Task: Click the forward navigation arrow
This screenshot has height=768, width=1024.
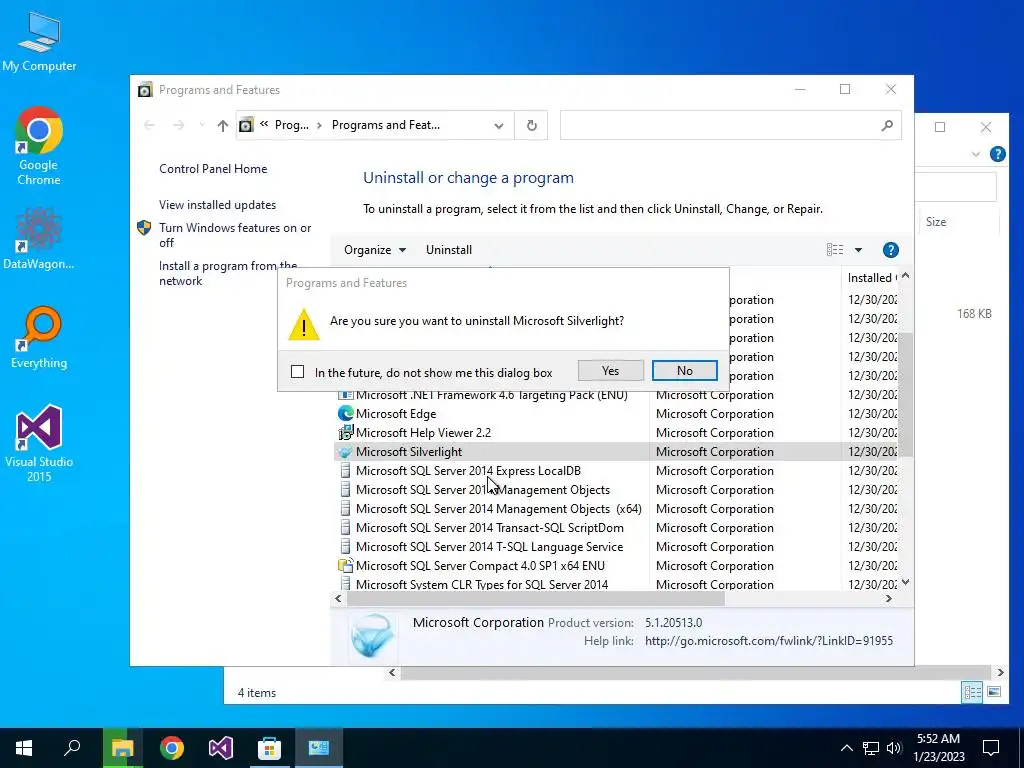Action: click(x=178, y=125)
